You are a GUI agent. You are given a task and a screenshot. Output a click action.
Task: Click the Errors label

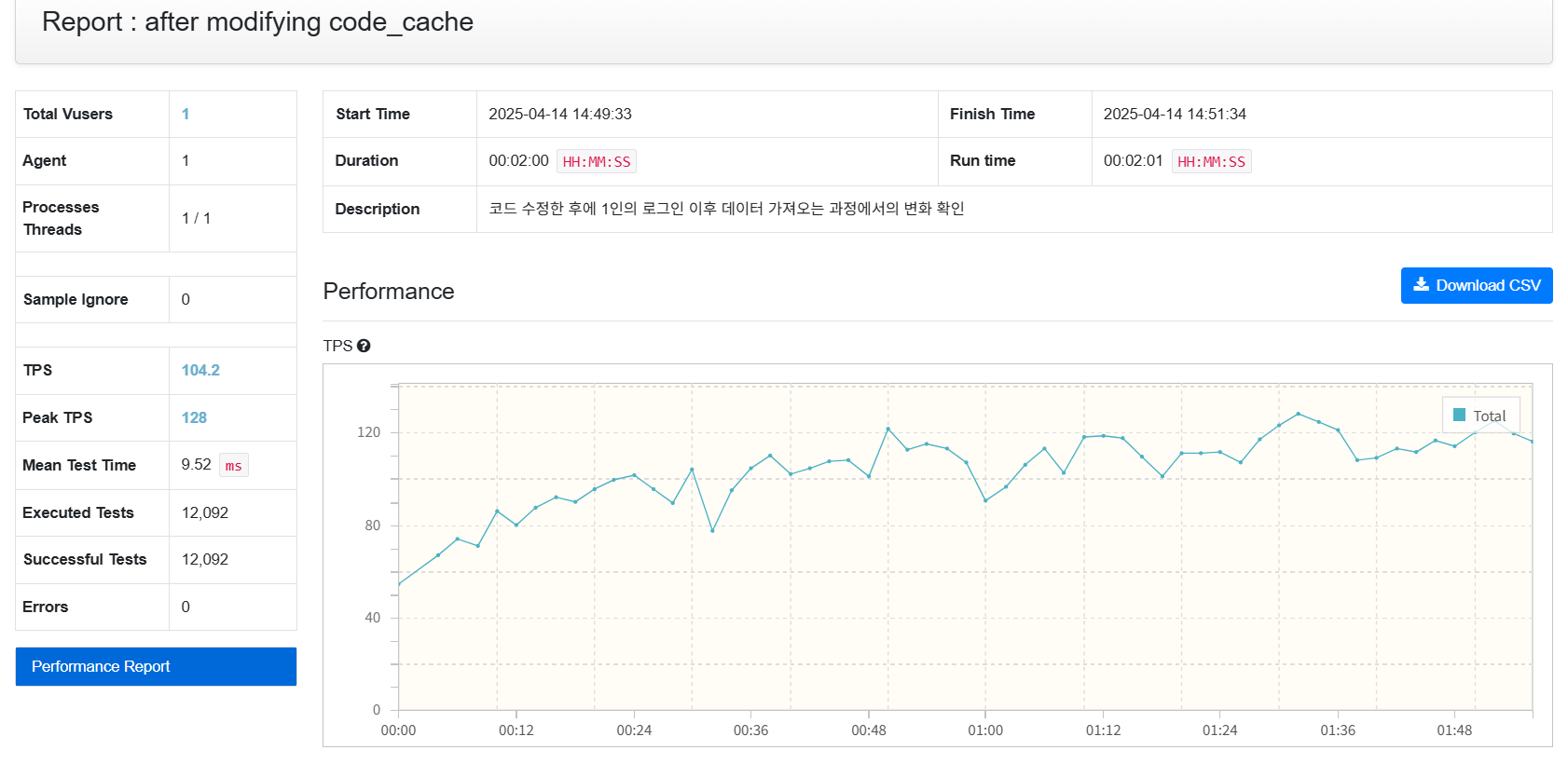point(46,607)
